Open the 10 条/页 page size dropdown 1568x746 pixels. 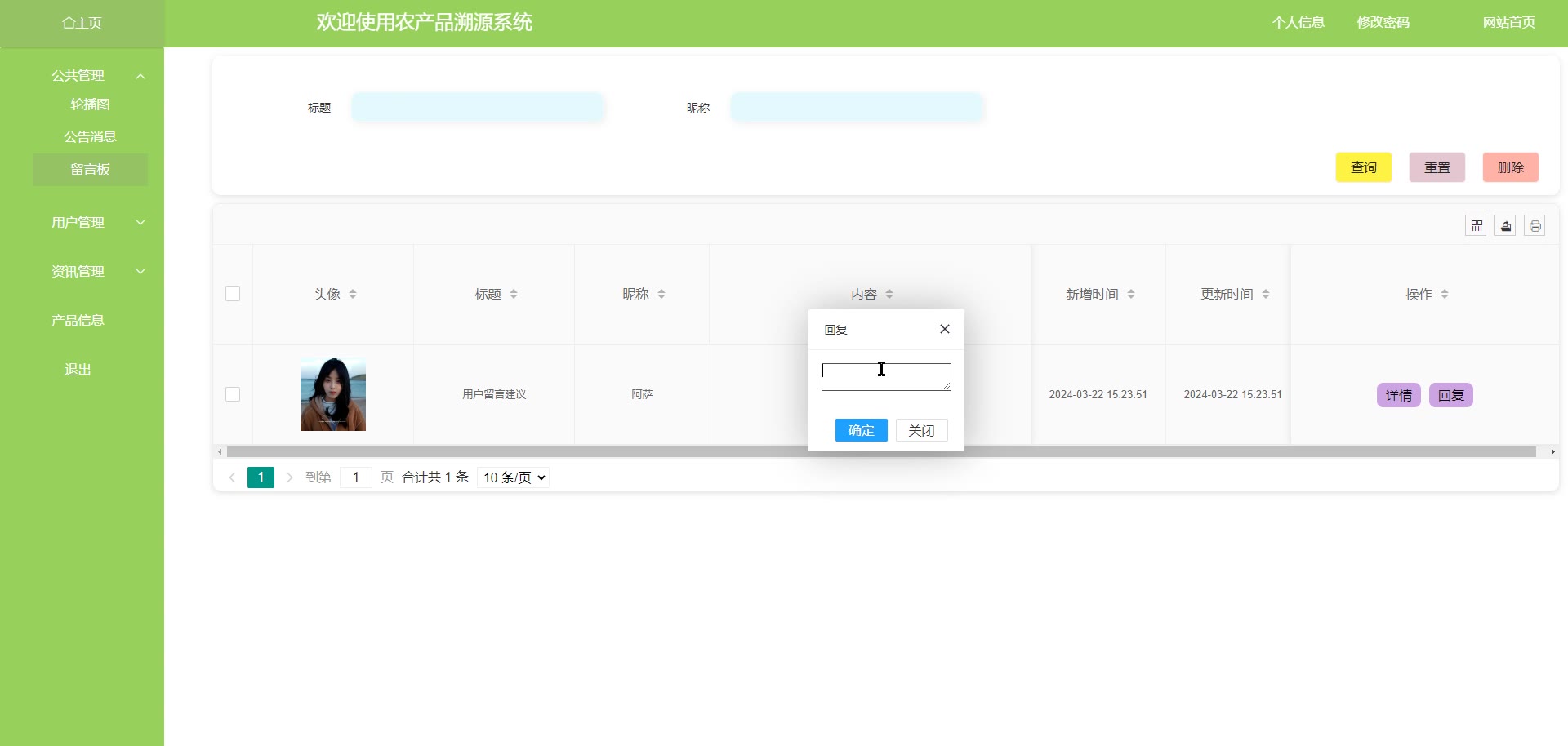click(x=513, y=477)
